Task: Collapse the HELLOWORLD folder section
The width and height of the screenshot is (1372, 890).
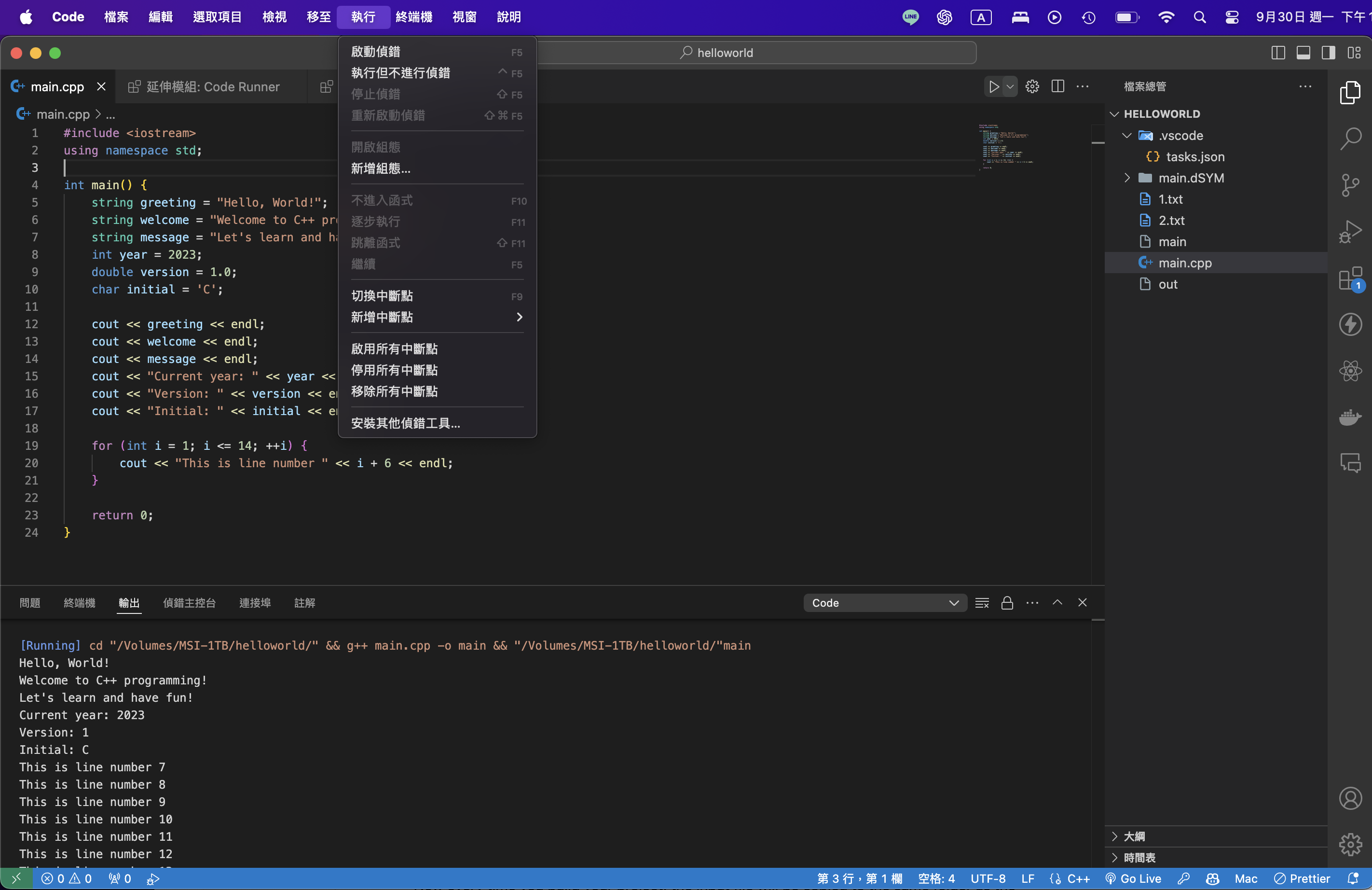Action: 1114,114
